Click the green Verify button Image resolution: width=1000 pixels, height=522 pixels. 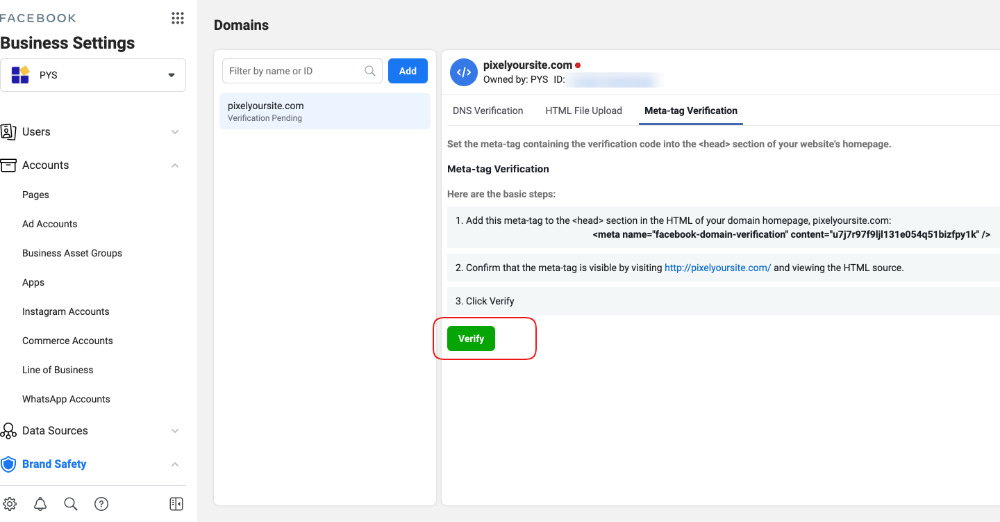pos(471,338)
